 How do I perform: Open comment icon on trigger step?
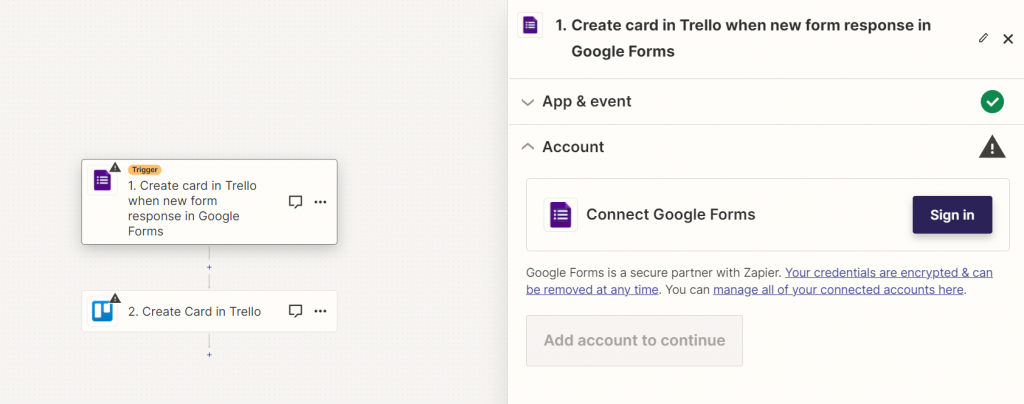(295, 202)
